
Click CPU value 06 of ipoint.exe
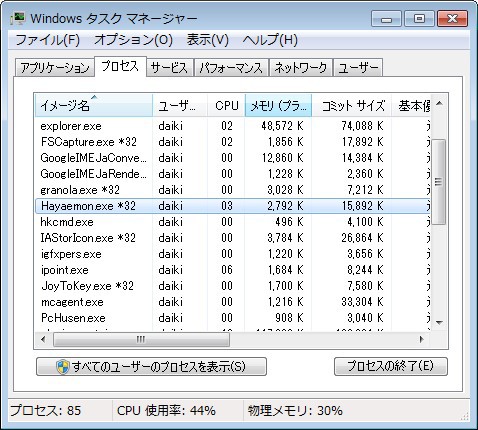(x=227, y=270)
